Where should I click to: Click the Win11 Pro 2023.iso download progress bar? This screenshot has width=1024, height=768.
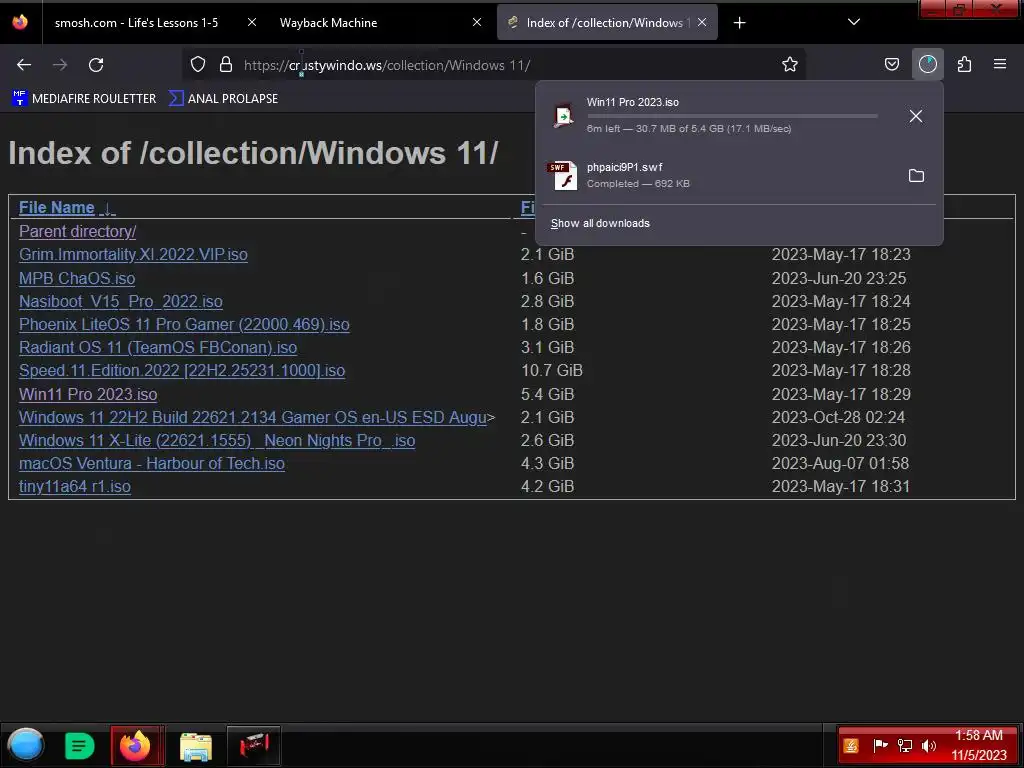(732, 116)
